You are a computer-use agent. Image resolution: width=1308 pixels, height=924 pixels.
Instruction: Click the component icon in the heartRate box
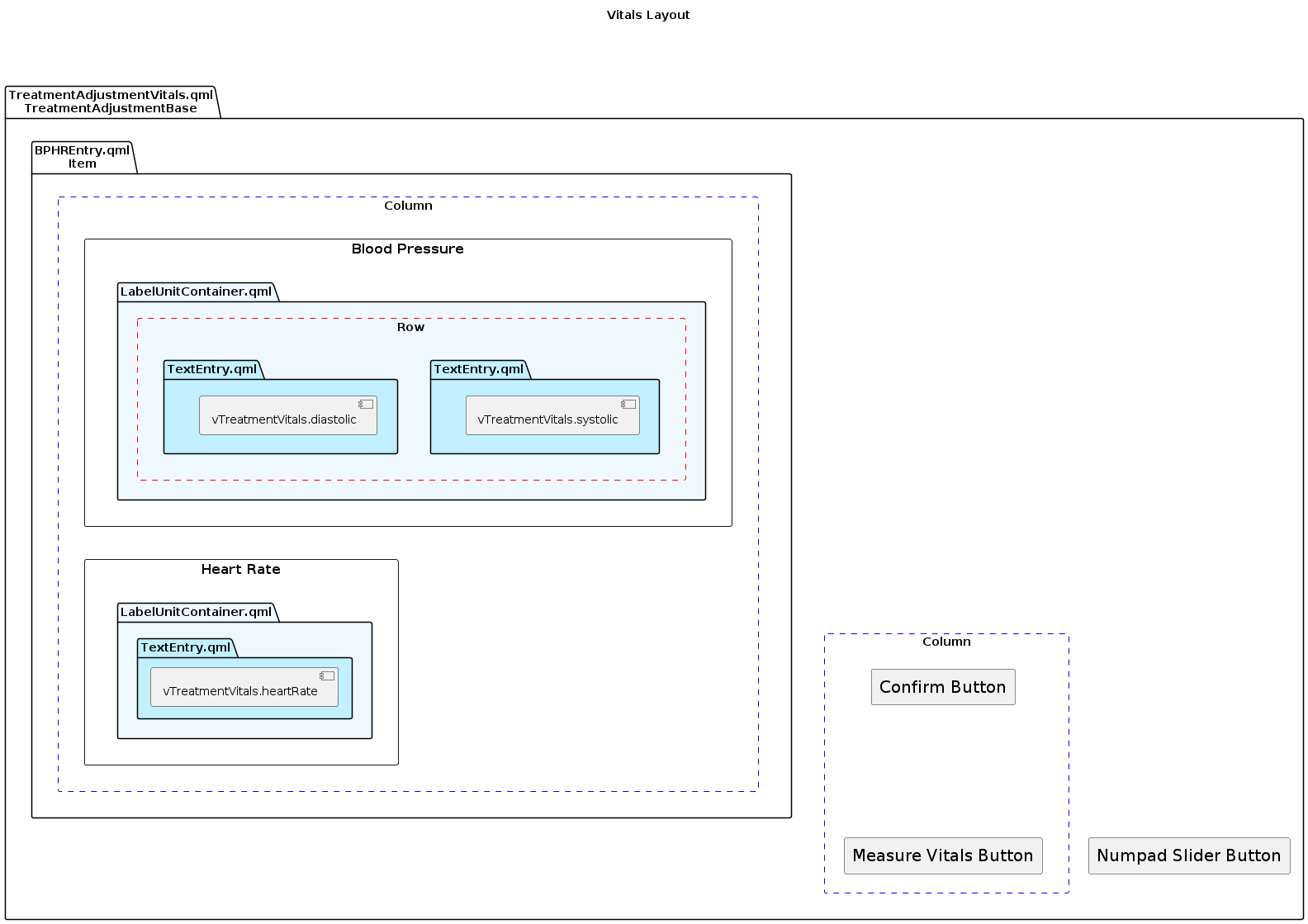pyautogui.click(x=327, y=675)
